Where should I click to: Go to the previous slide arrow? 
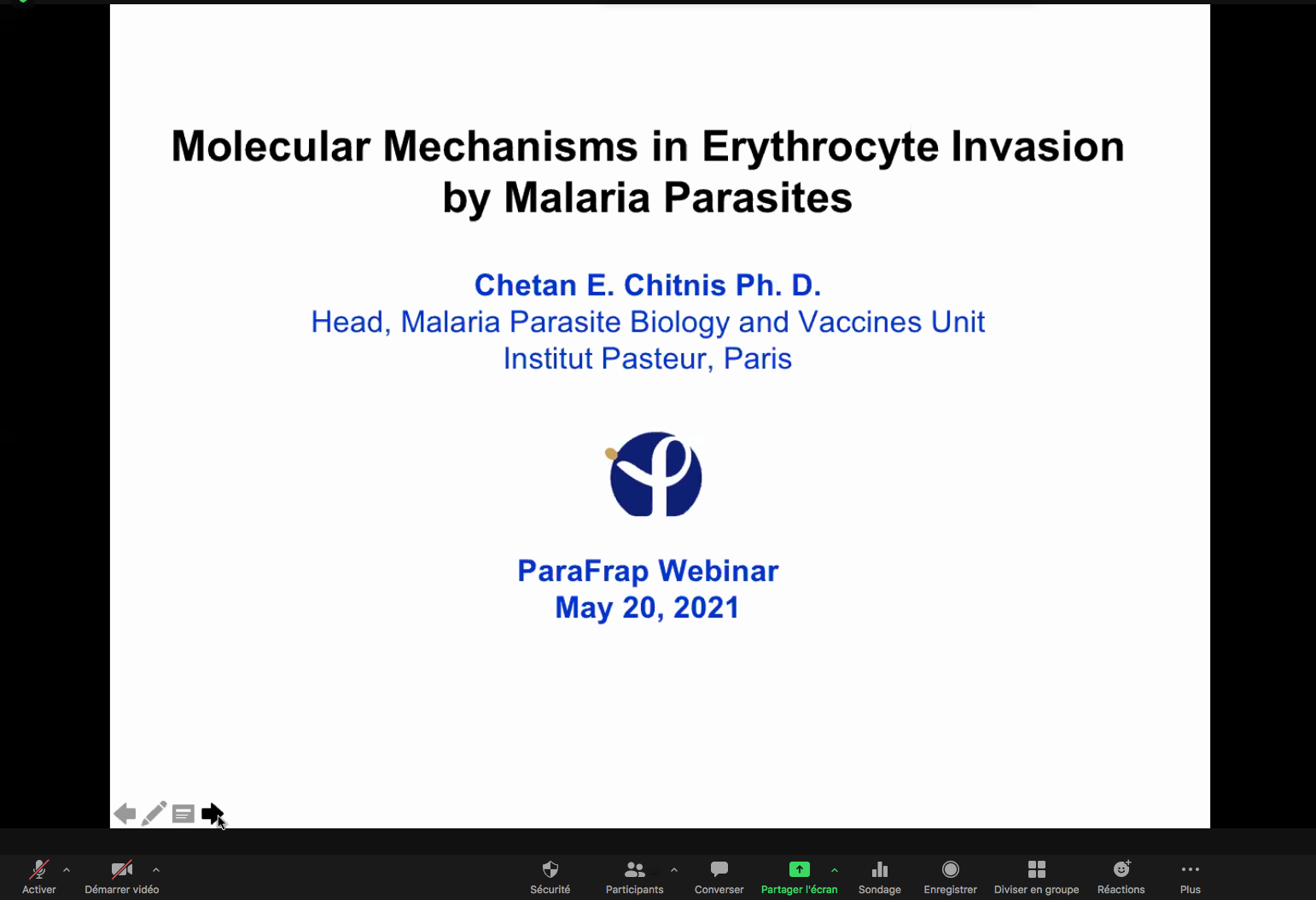click(x=125, y=814)
